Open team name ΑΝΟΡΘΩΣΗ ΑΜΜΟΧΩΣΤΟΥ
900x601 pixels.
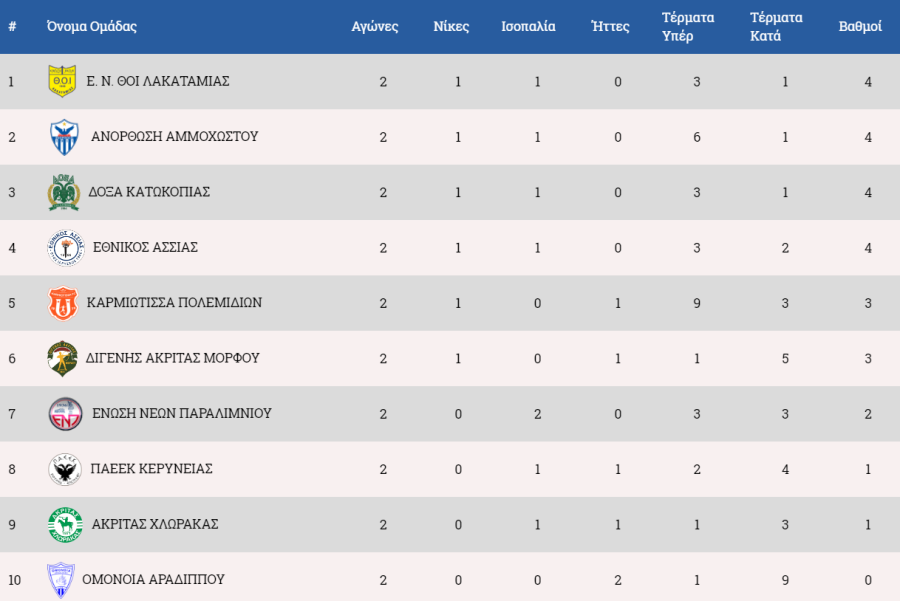coord(174,137)
